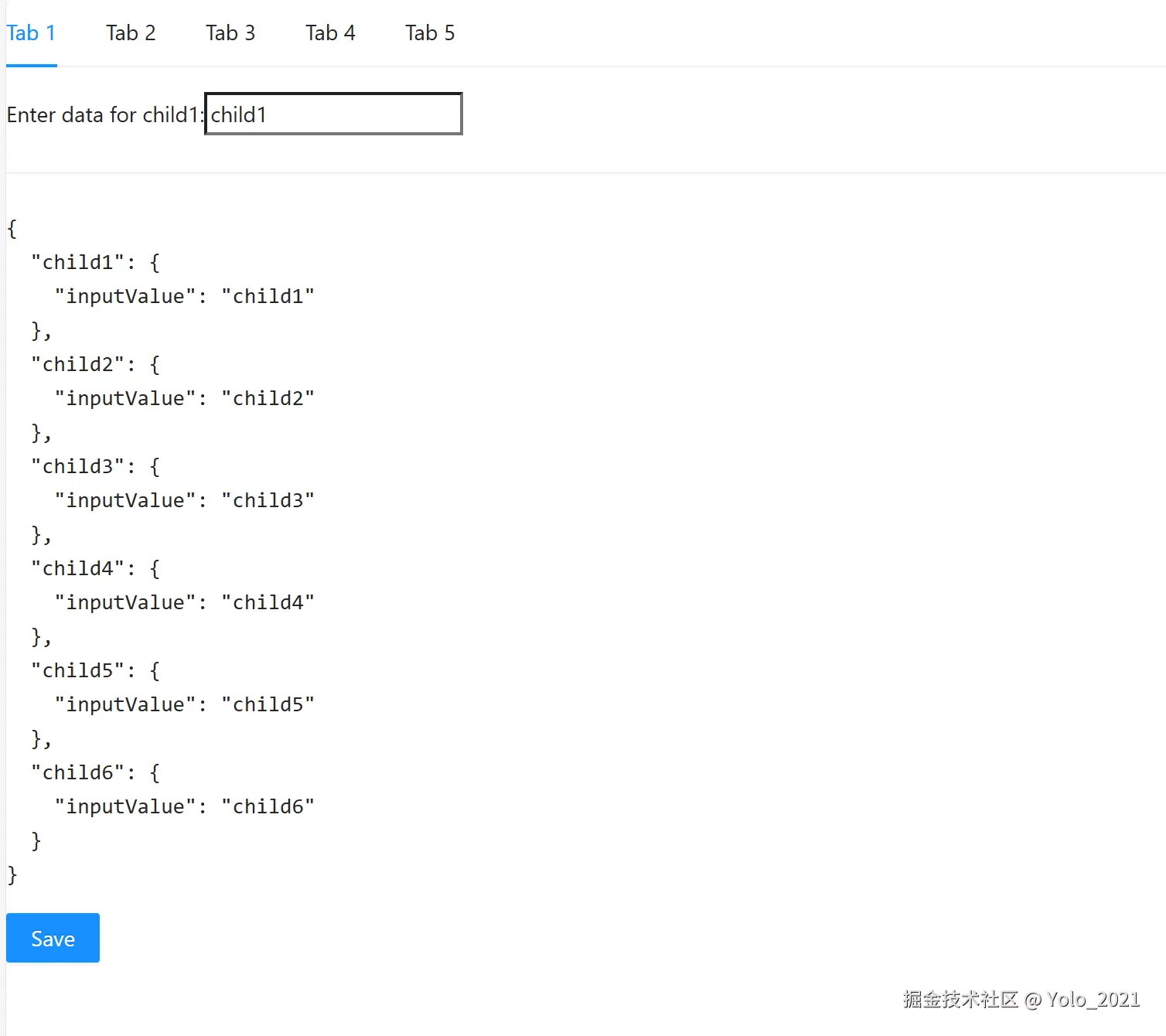Click the "child5" key in JSON output
The height and width of the screenshot is (1036, 1166).
click(x=77, y=671)
